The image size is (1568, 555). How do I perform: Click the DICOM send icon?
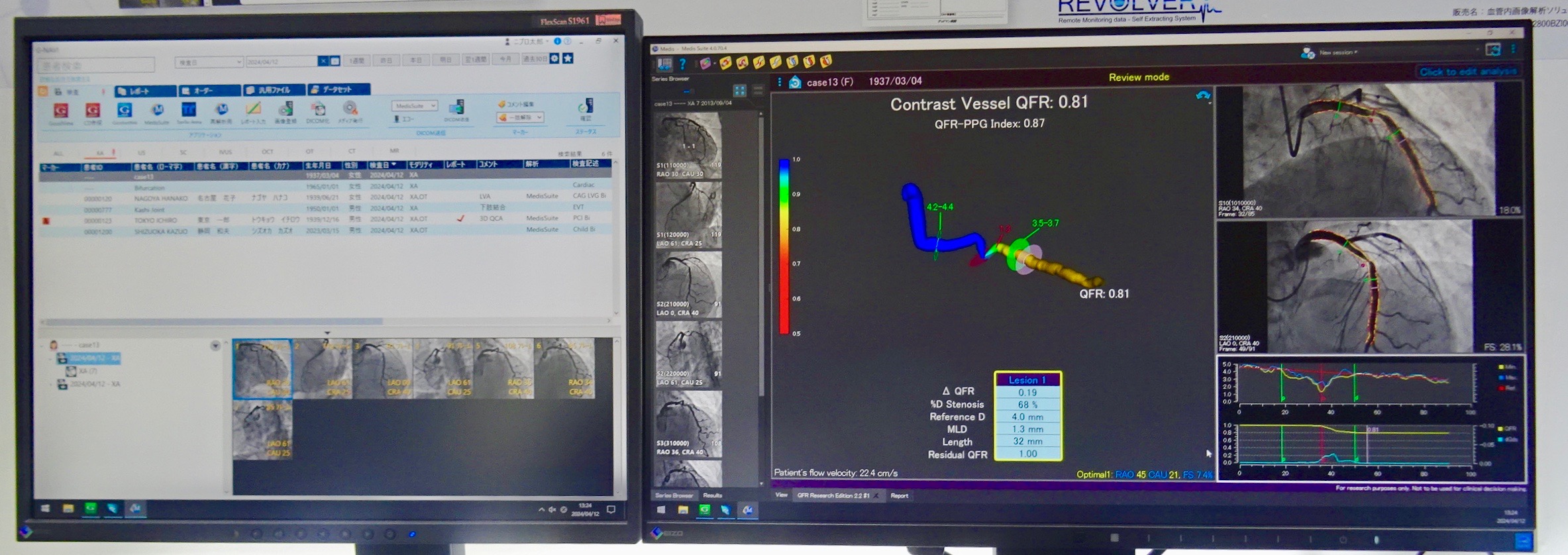(x=456, y=109)
